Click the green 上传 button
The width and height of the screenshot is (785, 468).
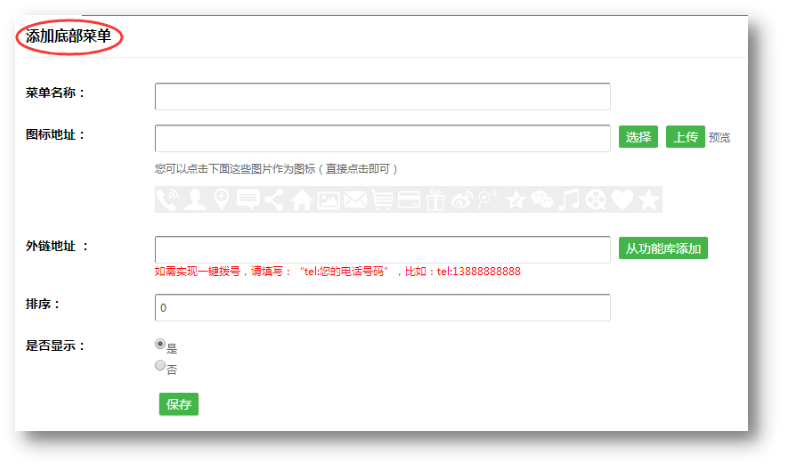685,137
